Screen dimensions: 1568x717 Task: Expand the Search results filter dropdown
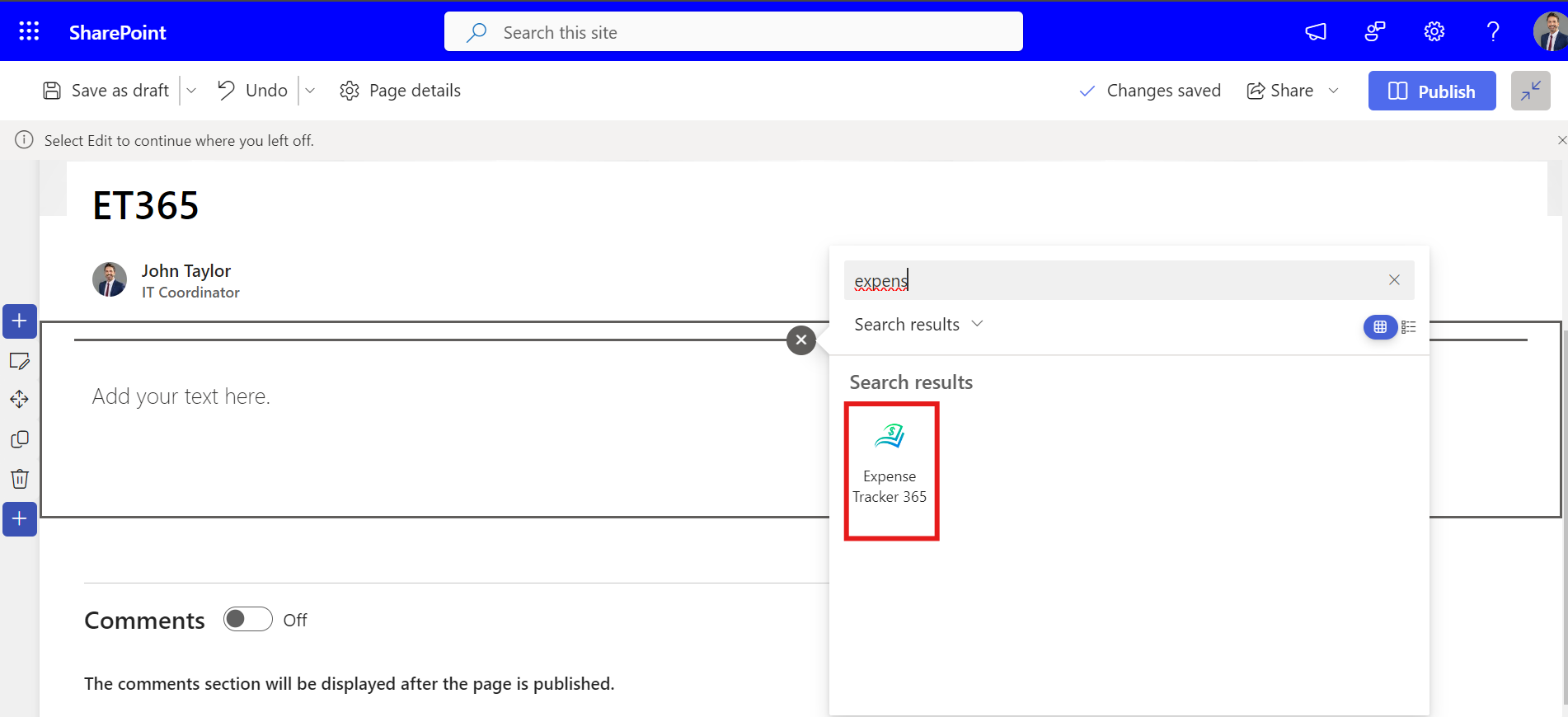tap(918, 325)
